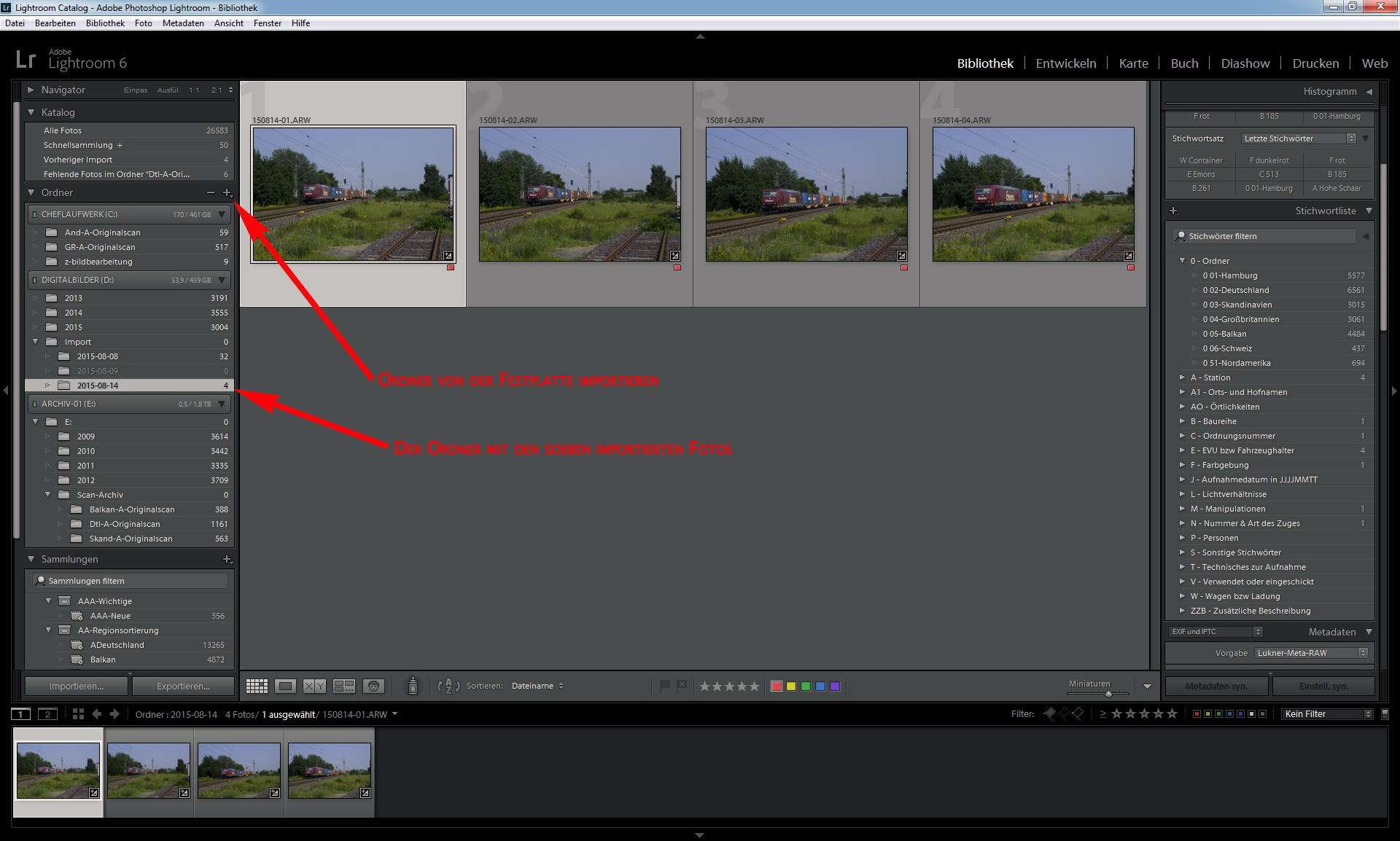The image size is (1400, 841).
Task: Filter by green color label
Action: point(1218,714)
